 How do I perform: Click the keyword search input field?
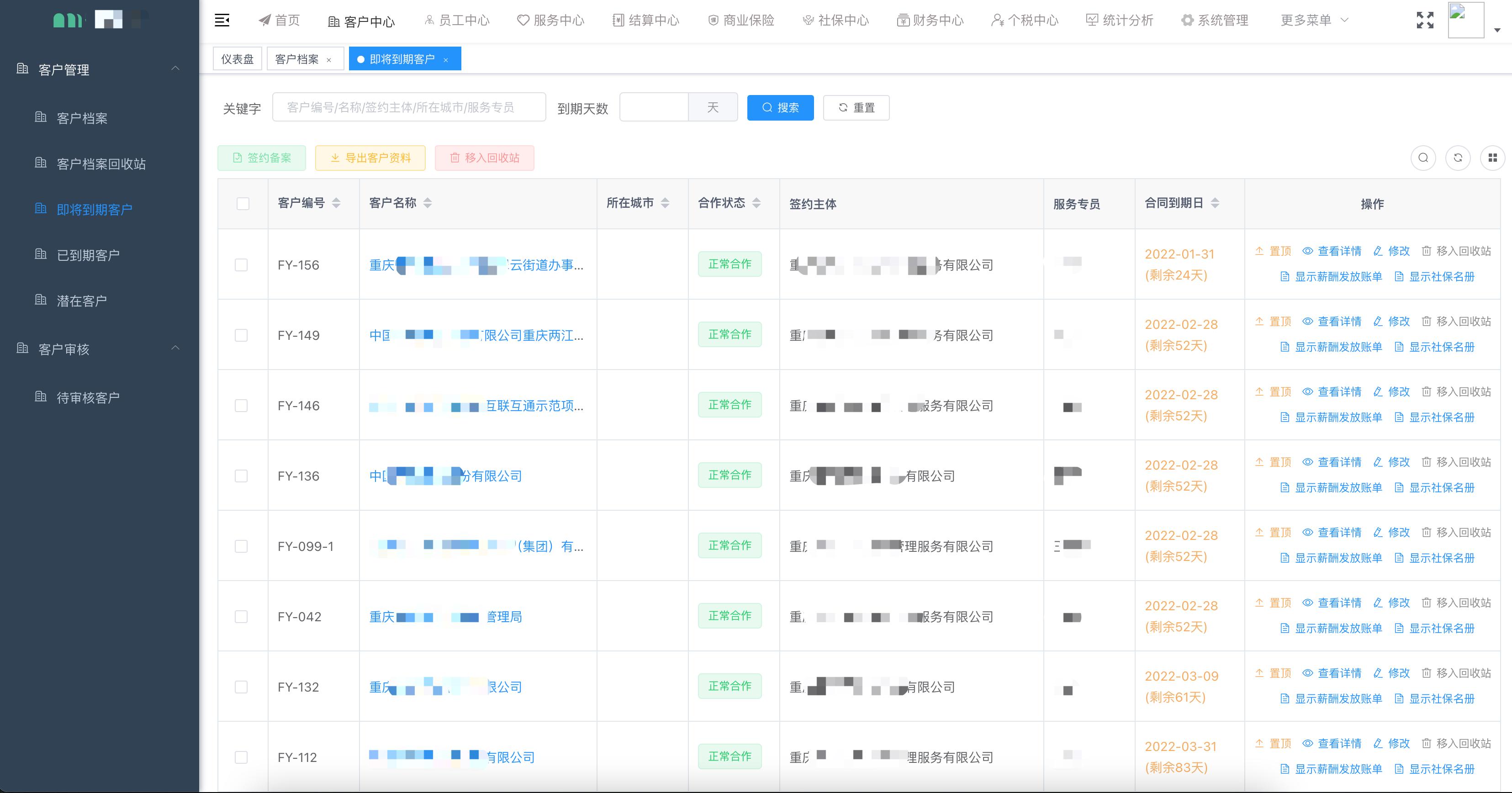click(x=409, y=107)
